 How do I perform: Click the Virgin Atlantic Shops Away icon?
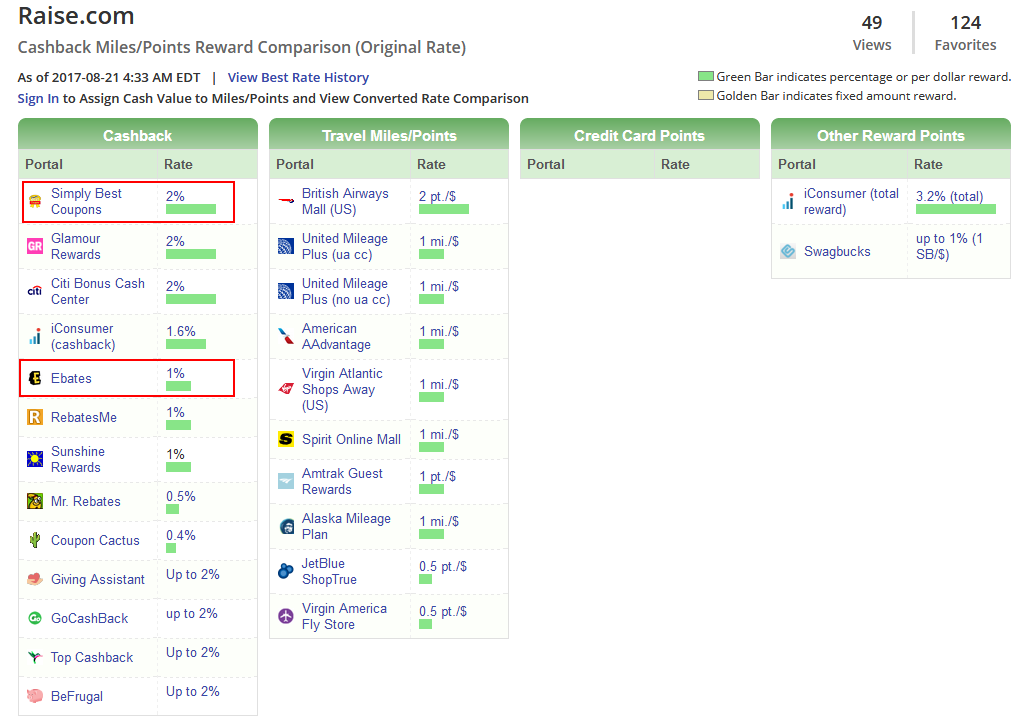point(286,389)
